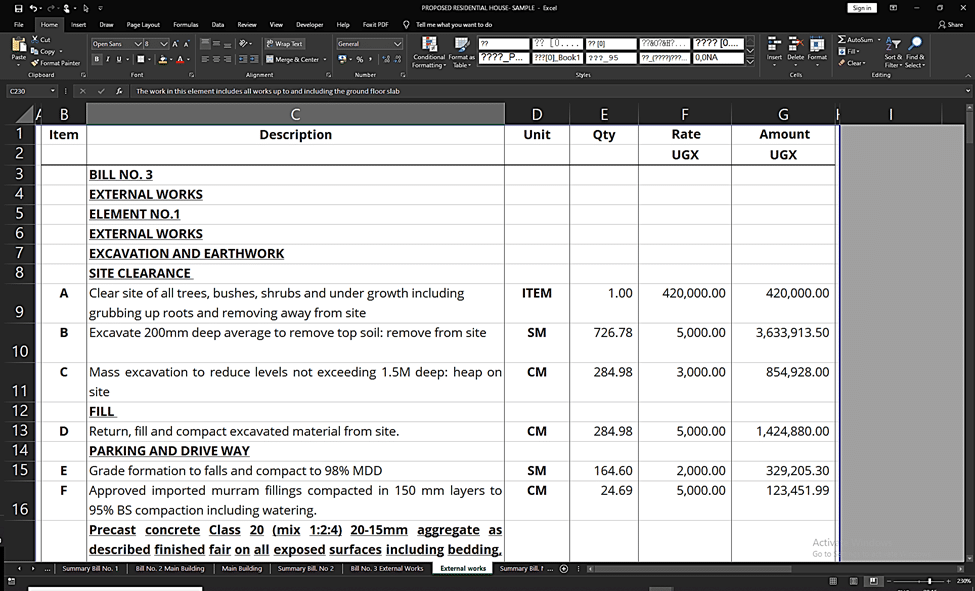Switch to Page Layout view in status bar
Viewport: 975px width, 591px height.
[x=853, y=581]
